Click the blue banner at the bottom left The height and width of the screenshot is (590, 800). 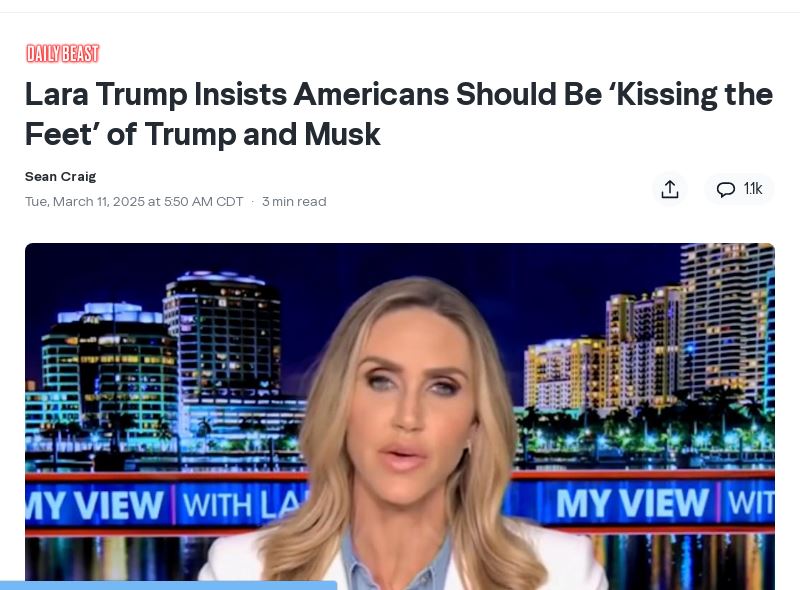coord(168,585)
